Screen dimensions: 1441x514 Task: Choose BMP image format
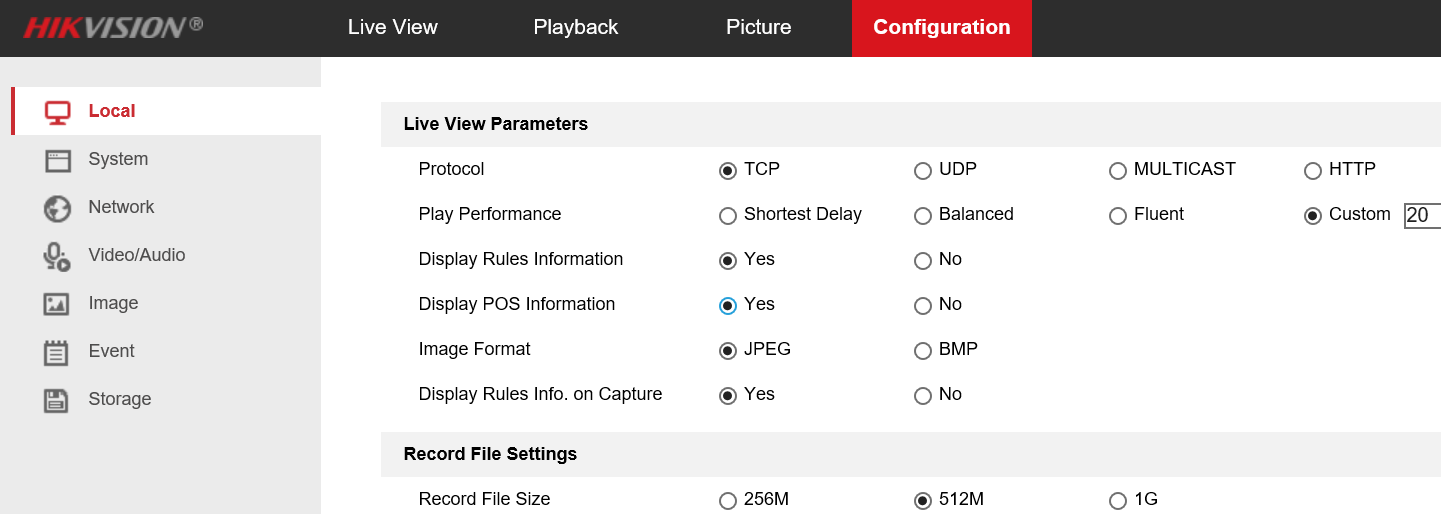point(923,351)
